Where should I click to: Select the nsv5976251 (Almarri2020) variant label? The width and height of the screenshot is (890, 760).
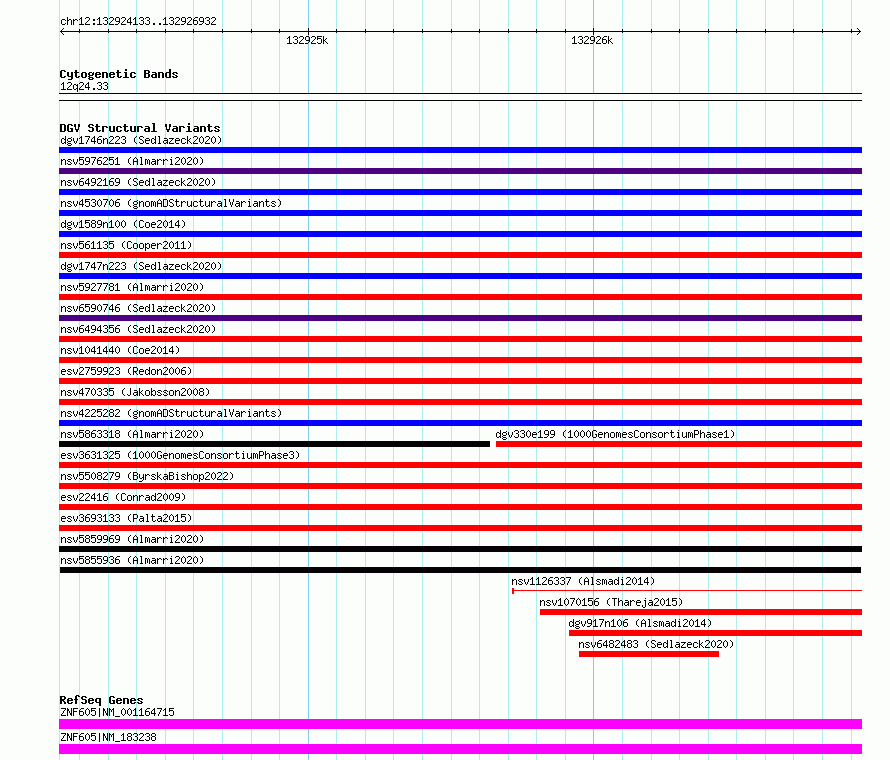tap(132, 161)
